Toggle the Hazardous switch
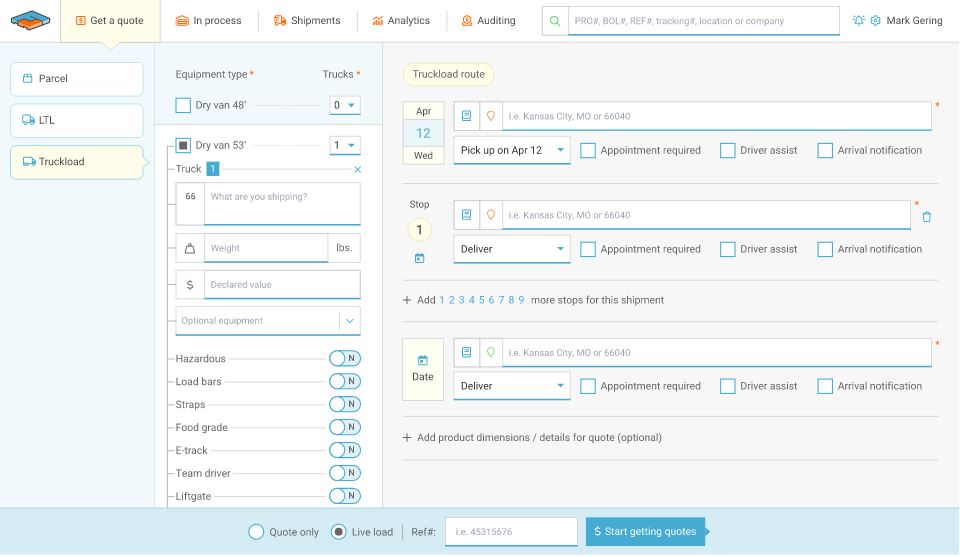Screen dimensions: 960x557 pyautogui.click(x=345, y=358)
